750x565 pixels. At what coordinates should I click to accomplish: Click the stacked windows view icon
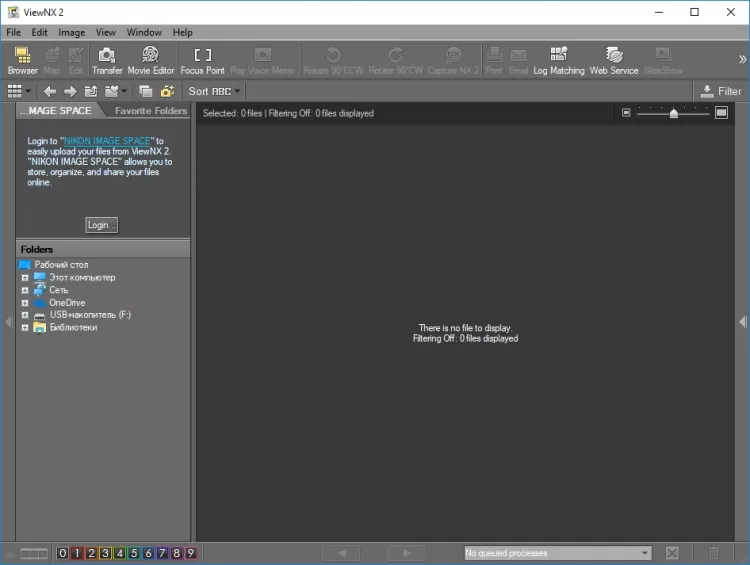click(x=145, y=91)
